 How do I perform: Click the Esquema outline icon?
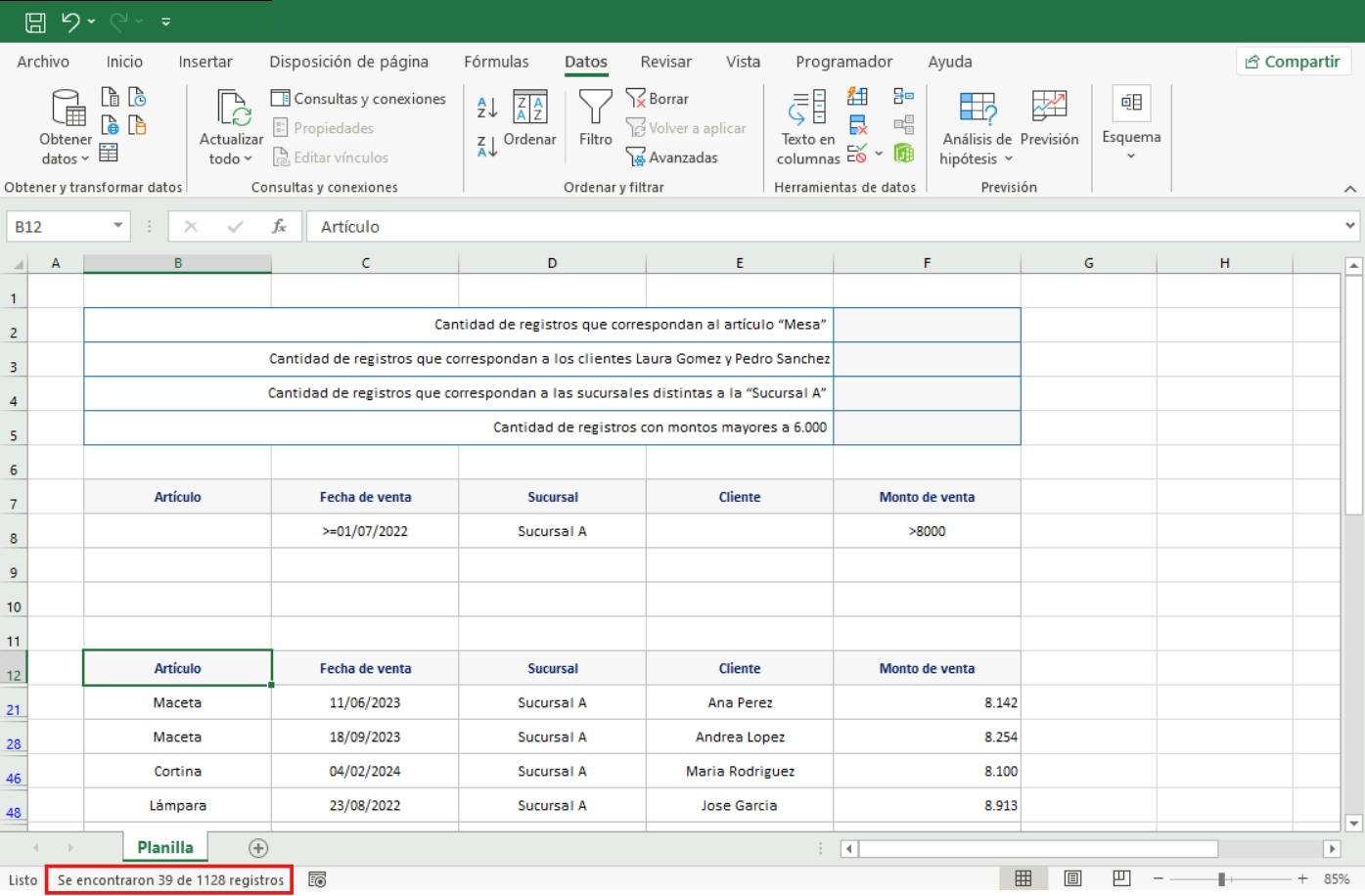[x=1131, y=103]
